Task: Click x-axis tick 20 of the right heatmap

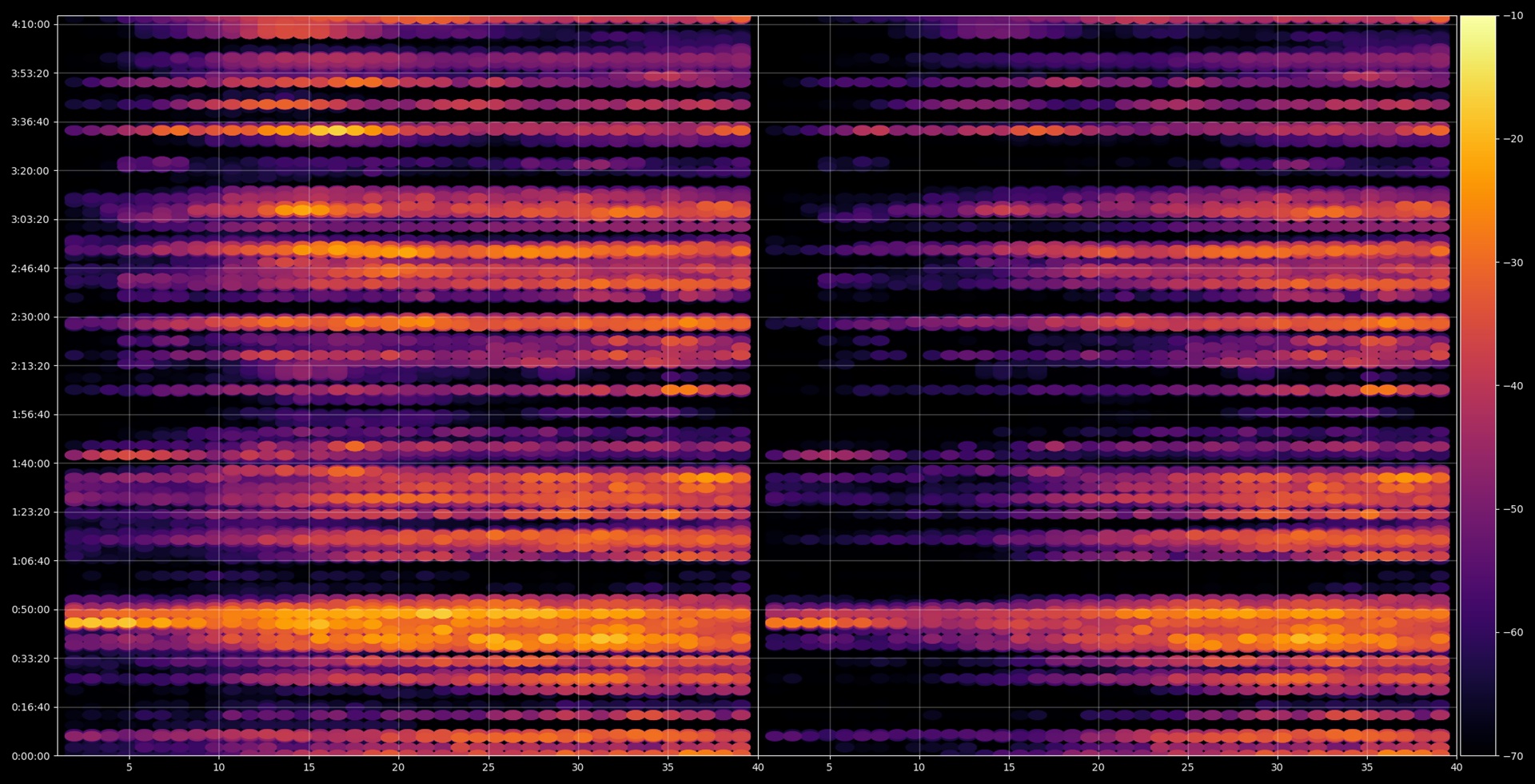Action: click(x=1098, y=767)
